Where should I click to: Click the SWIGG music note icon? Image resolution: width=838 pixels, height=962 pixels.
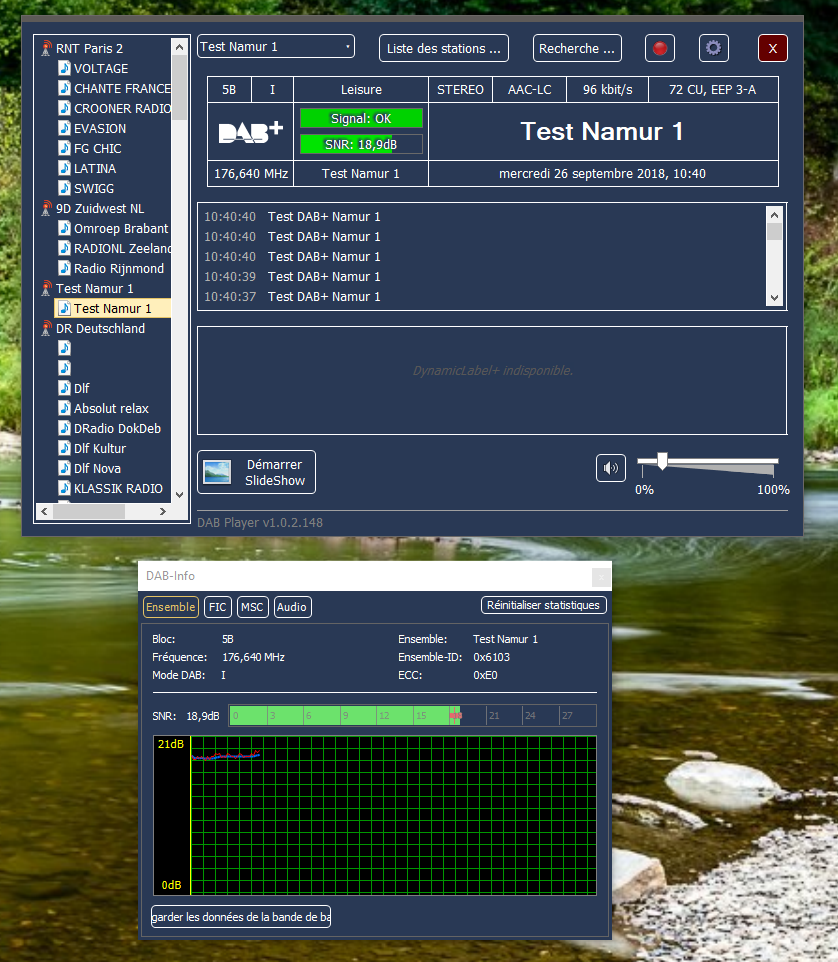click(64, 188)
